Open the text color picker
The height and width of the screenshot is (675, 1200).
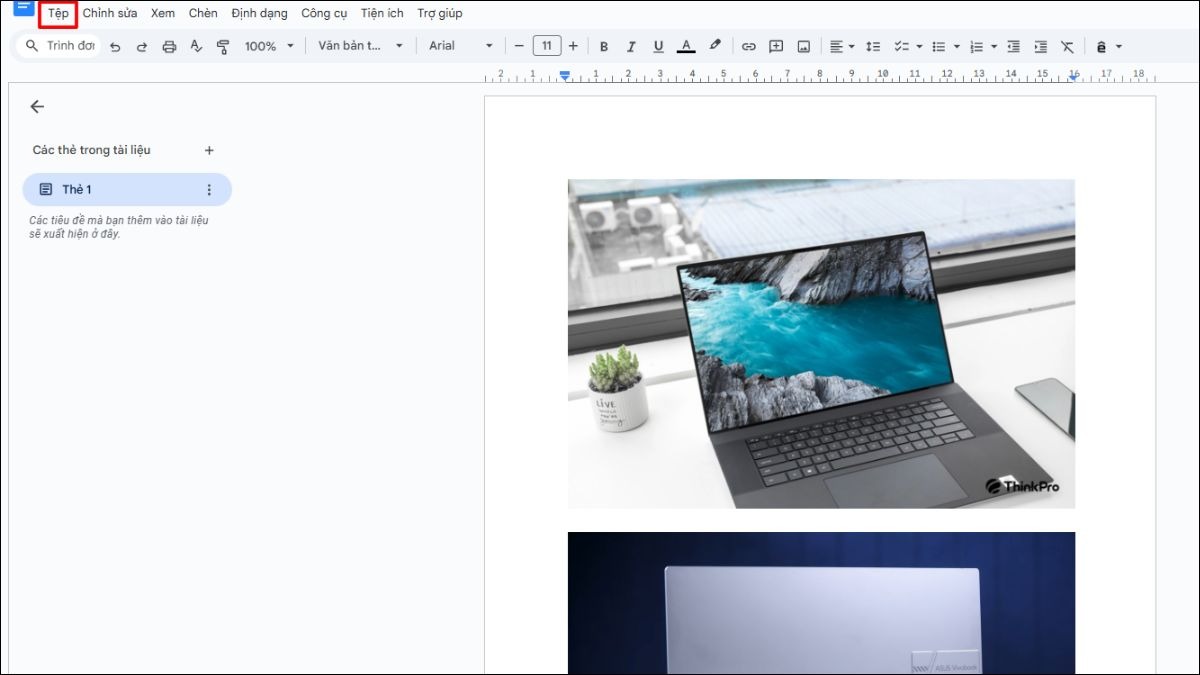(x=685, y=46)
